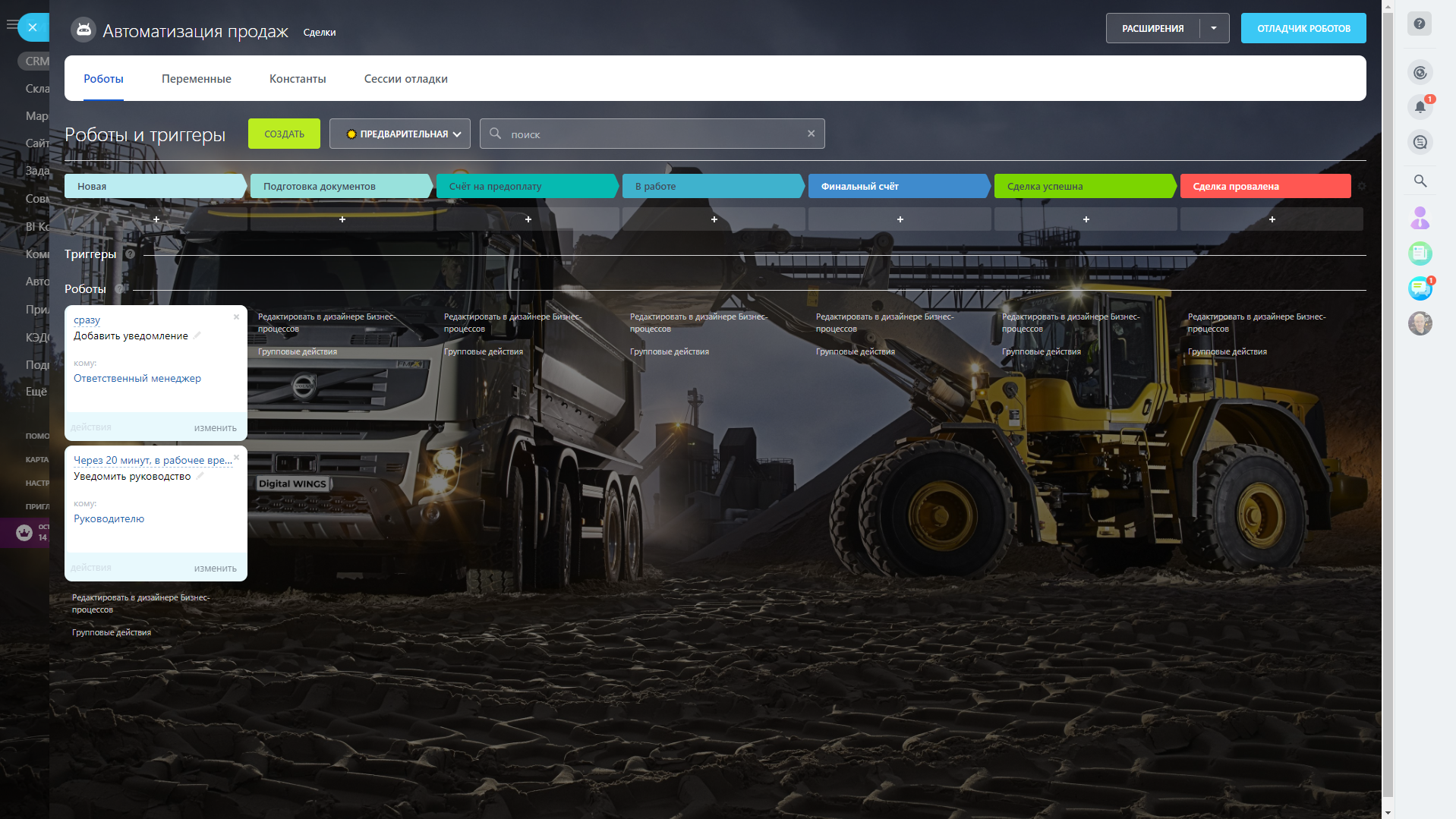The height and width of the screenshot is (819, 1456).
Task: Select the Подготовка документов stage header
Action: coord(342,186)
